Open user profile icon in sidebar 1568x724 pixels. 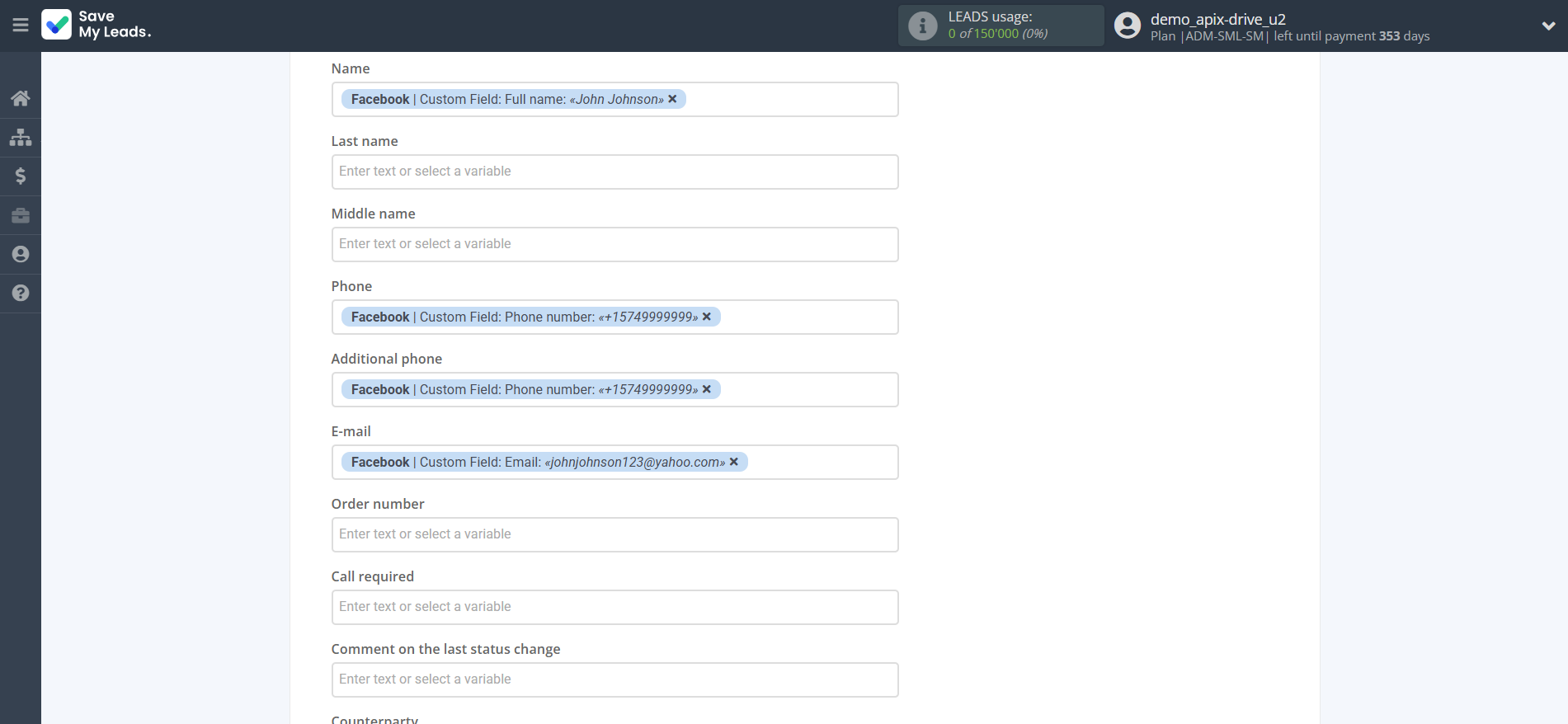point(21,254)
